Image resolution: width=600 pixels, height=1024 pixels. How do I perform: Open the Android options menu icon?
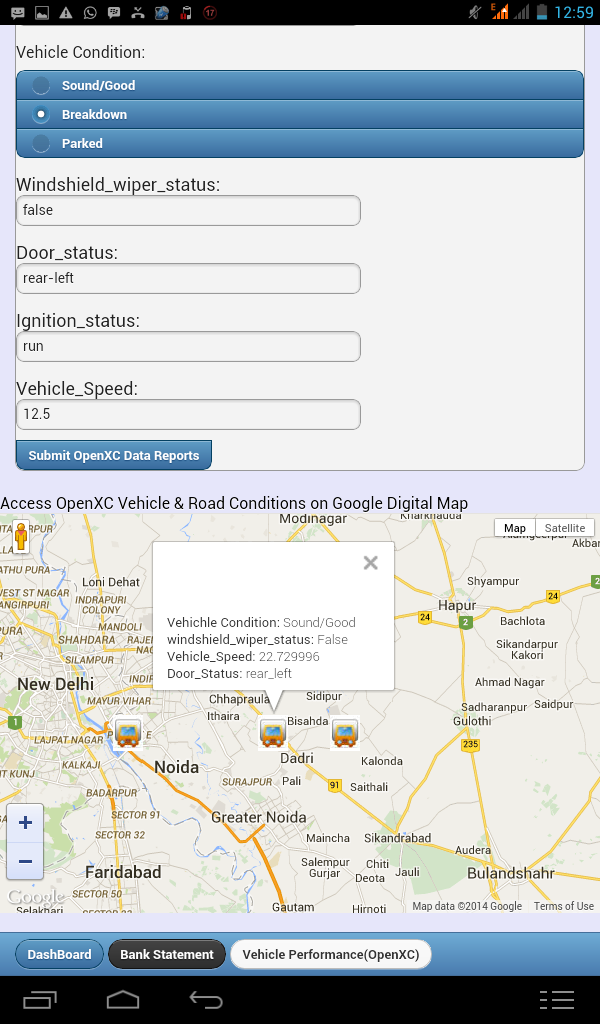tap(557, 1000)
